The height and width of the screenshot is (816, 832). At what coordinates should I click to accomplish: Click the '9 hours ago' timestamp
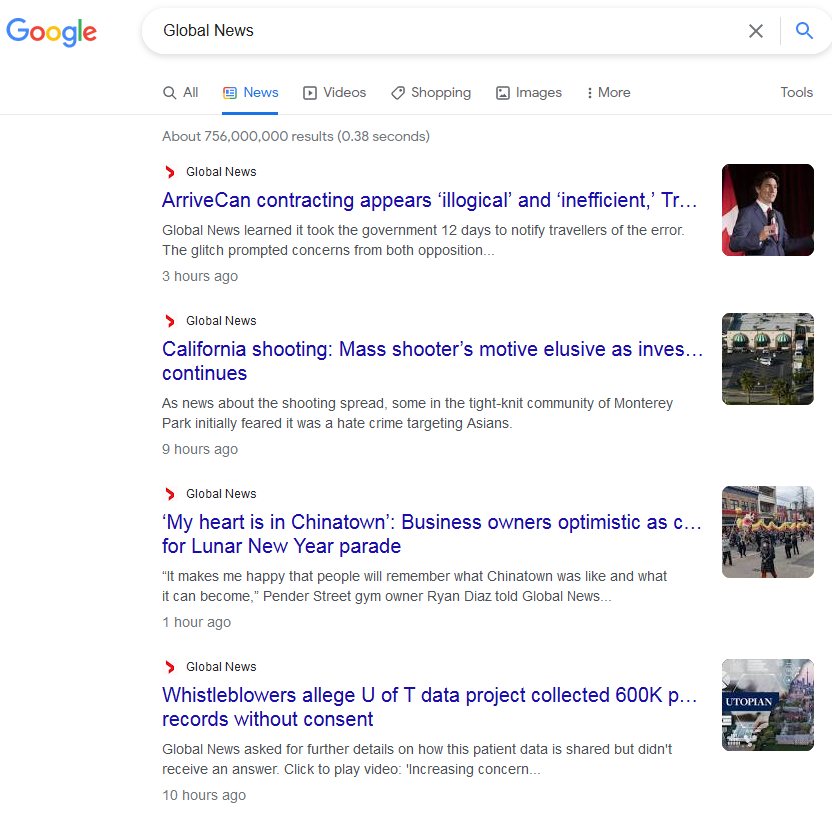[x=200, y=449]
